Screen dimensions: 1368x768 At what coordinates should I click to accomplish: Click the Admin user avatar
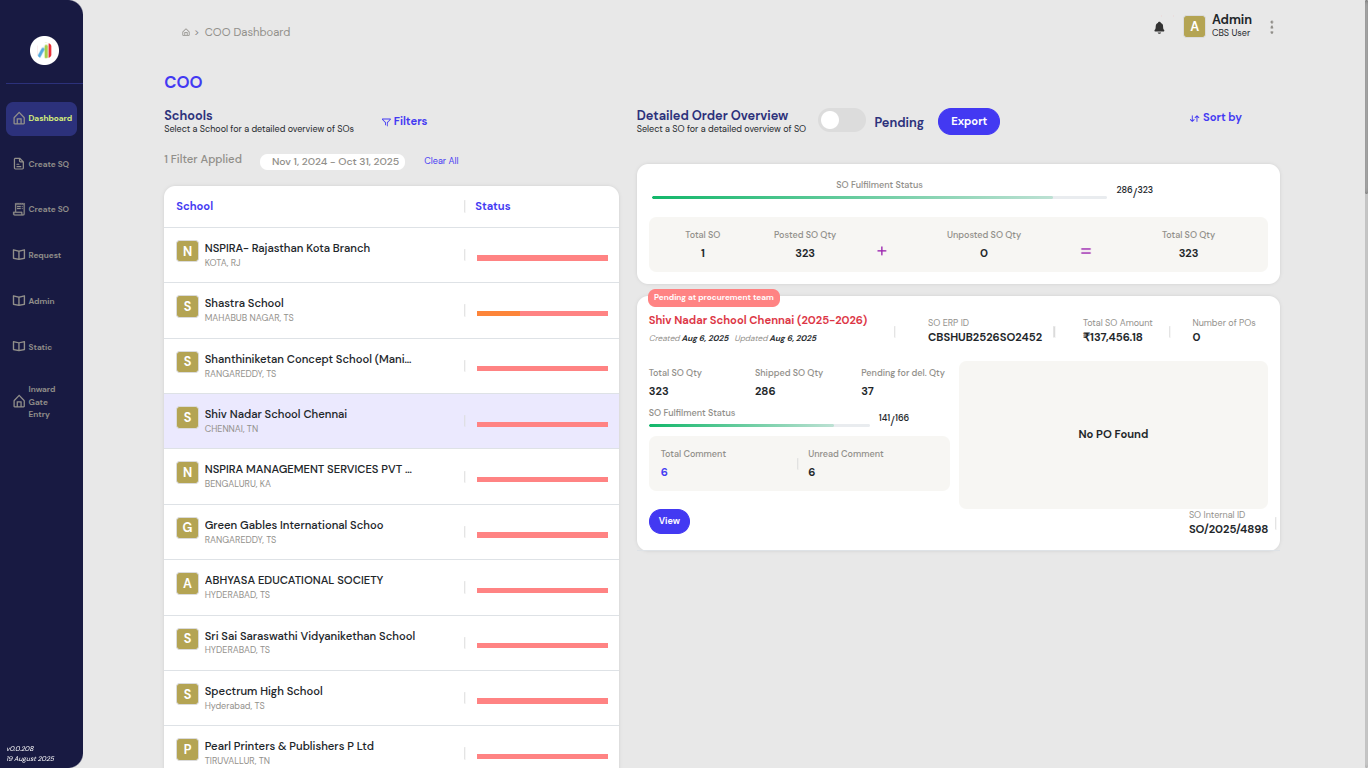(1194, 27)
